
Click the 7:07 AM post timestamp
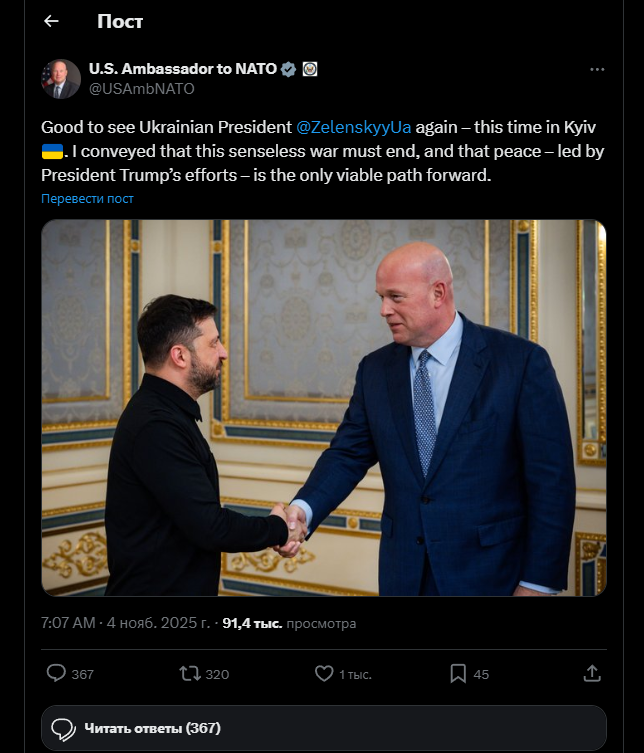[68, 623]
